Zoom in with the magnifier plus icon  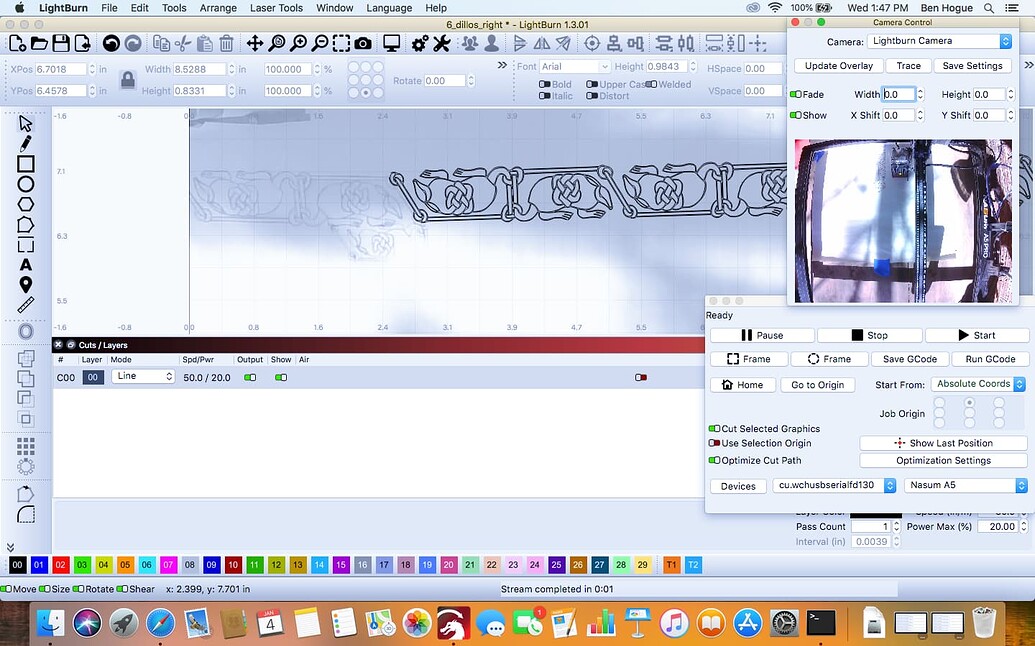(298, 44)
